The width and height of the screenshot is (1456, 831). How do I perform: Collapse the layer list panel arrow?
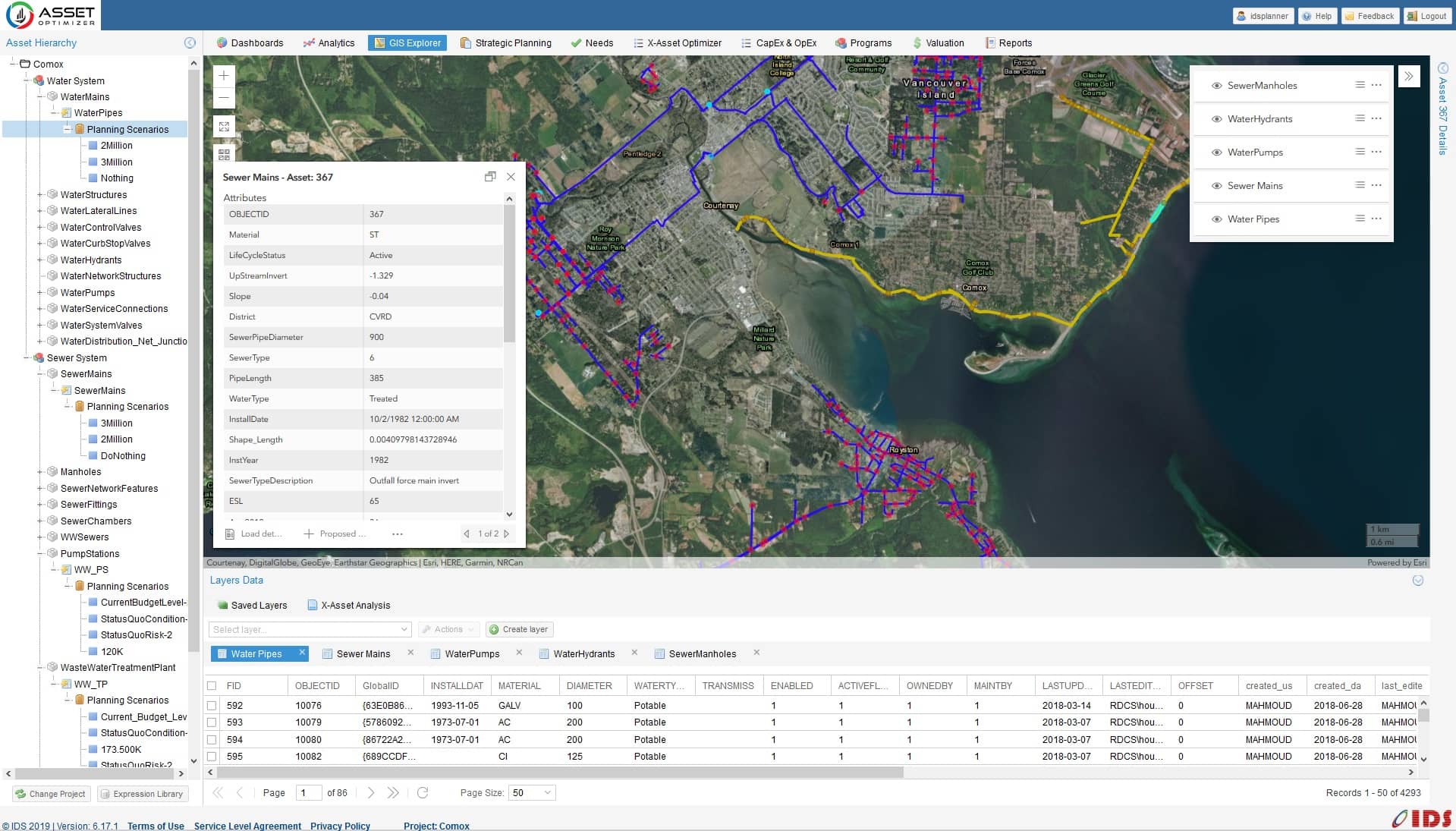tap(1409, 77)
